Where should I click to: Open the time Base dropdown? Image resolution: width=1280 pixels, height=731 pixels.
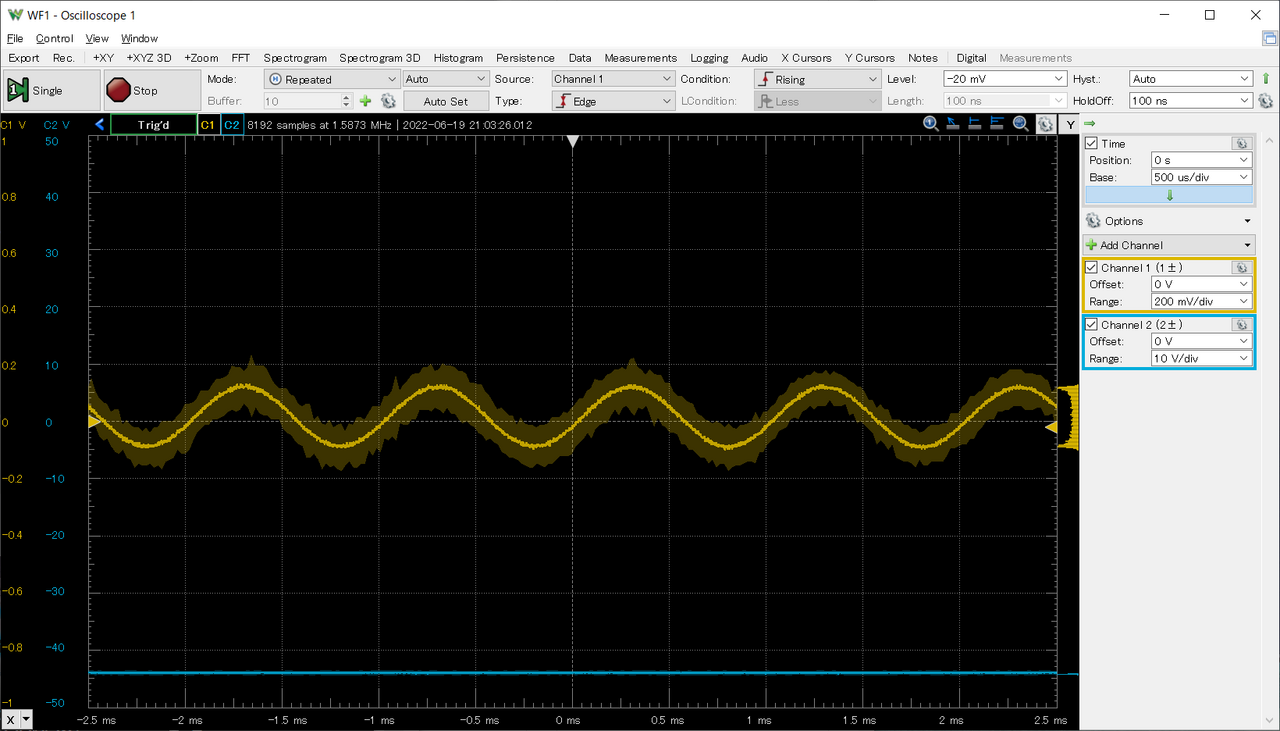[x=1200, y=177]
